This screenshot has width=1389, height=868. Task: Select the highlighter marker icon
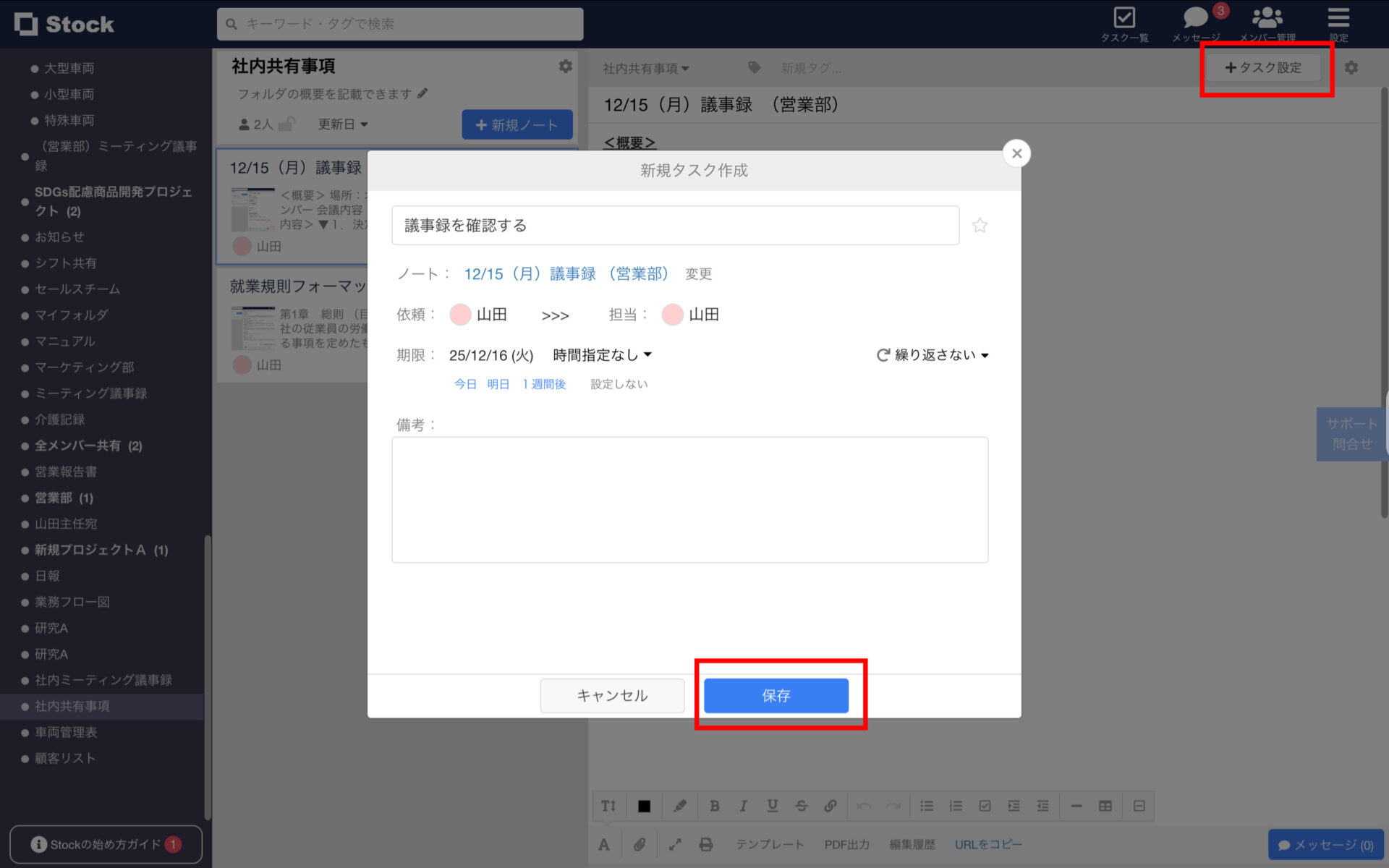pyautogui.click(x=679, y=805)
